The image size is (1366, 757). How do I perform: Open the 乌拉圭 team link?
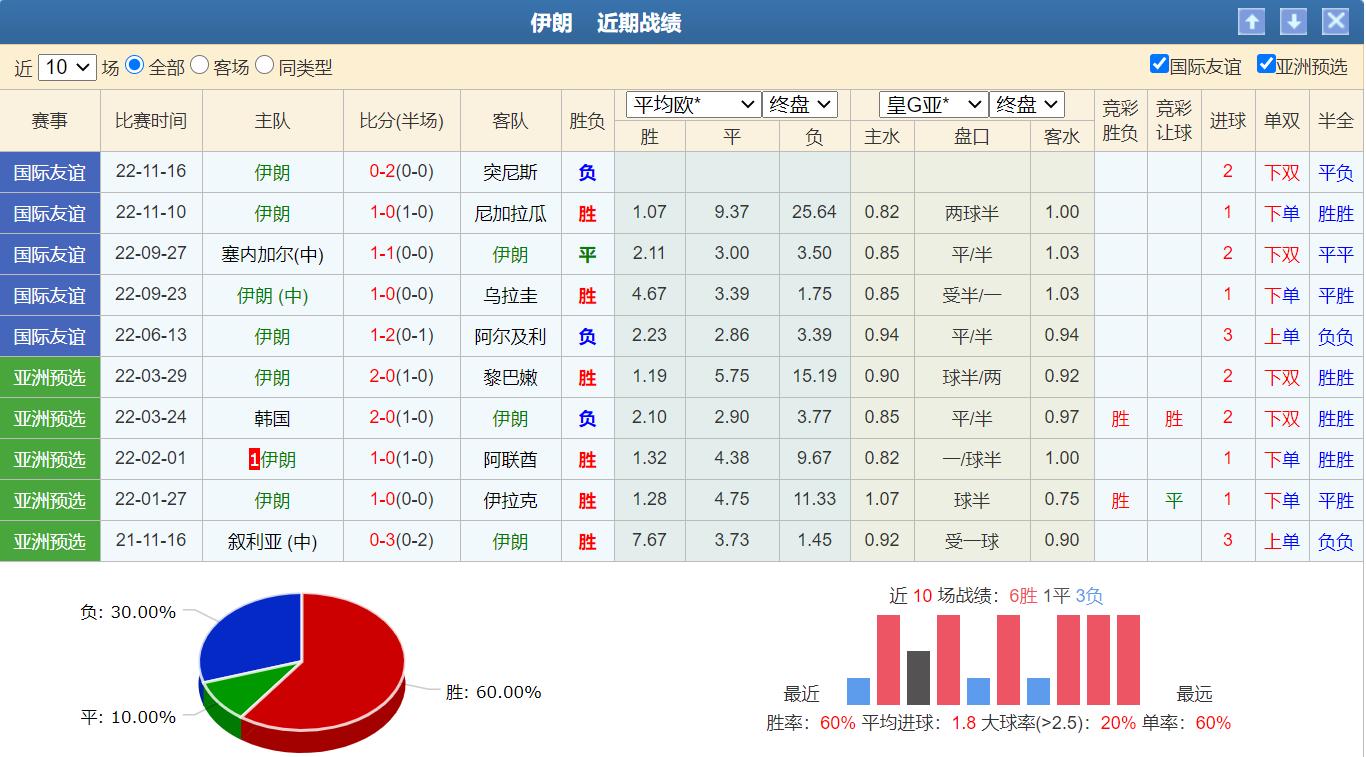[510, 296]
